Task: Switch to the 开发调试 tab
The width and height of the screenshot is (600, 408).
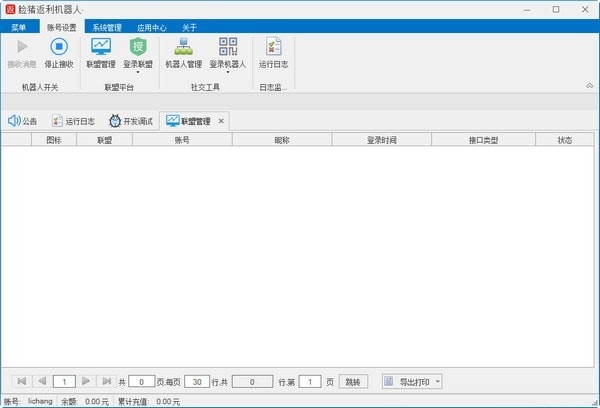Action: (131, 121)
